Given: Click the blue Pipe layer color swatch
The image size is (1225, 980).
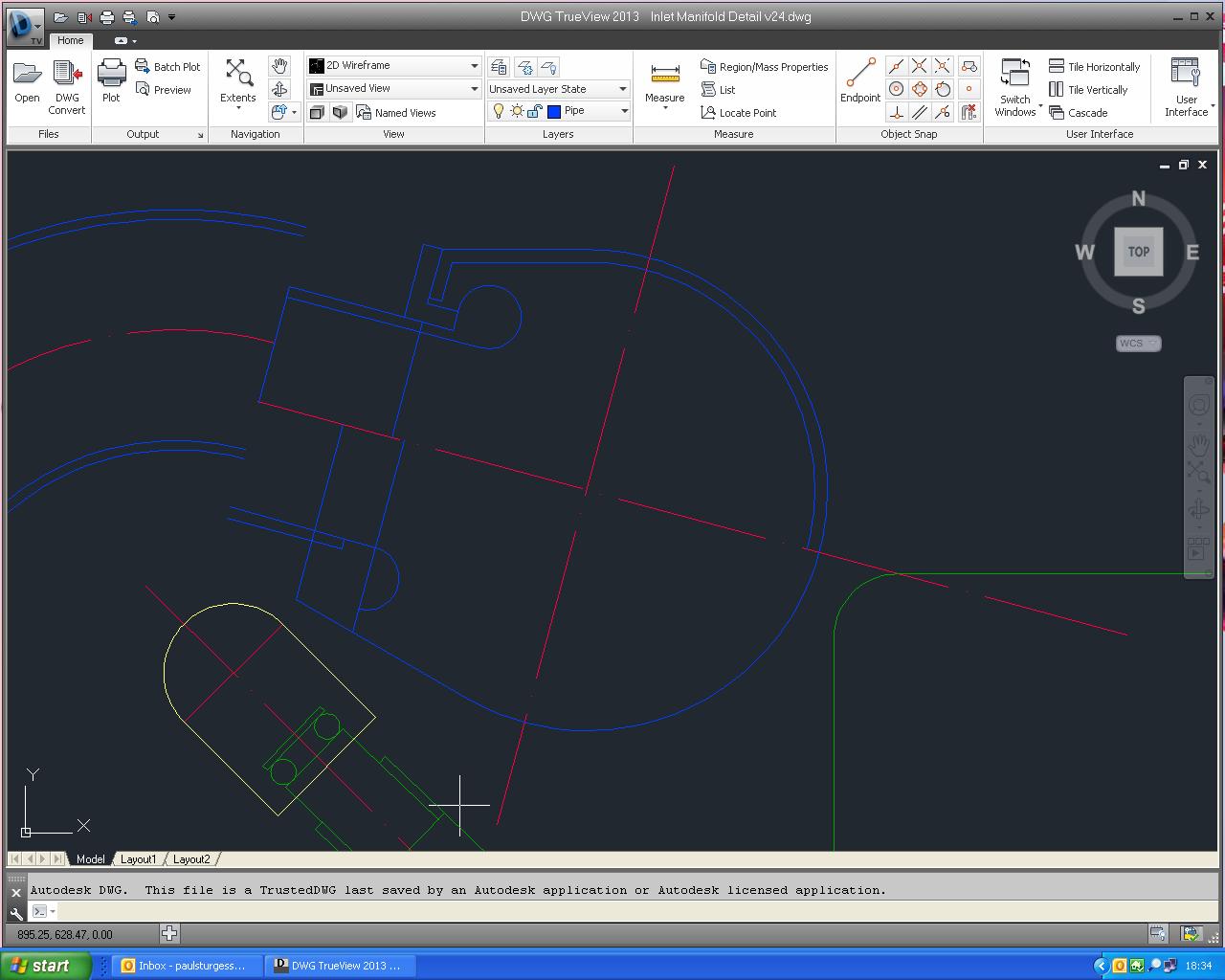Looking at the screenshot, I should [x=554, y=111].
